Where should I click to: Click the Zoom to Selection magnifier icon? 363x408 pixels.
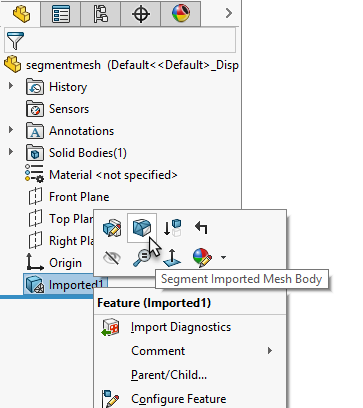(x=142, y=258)
